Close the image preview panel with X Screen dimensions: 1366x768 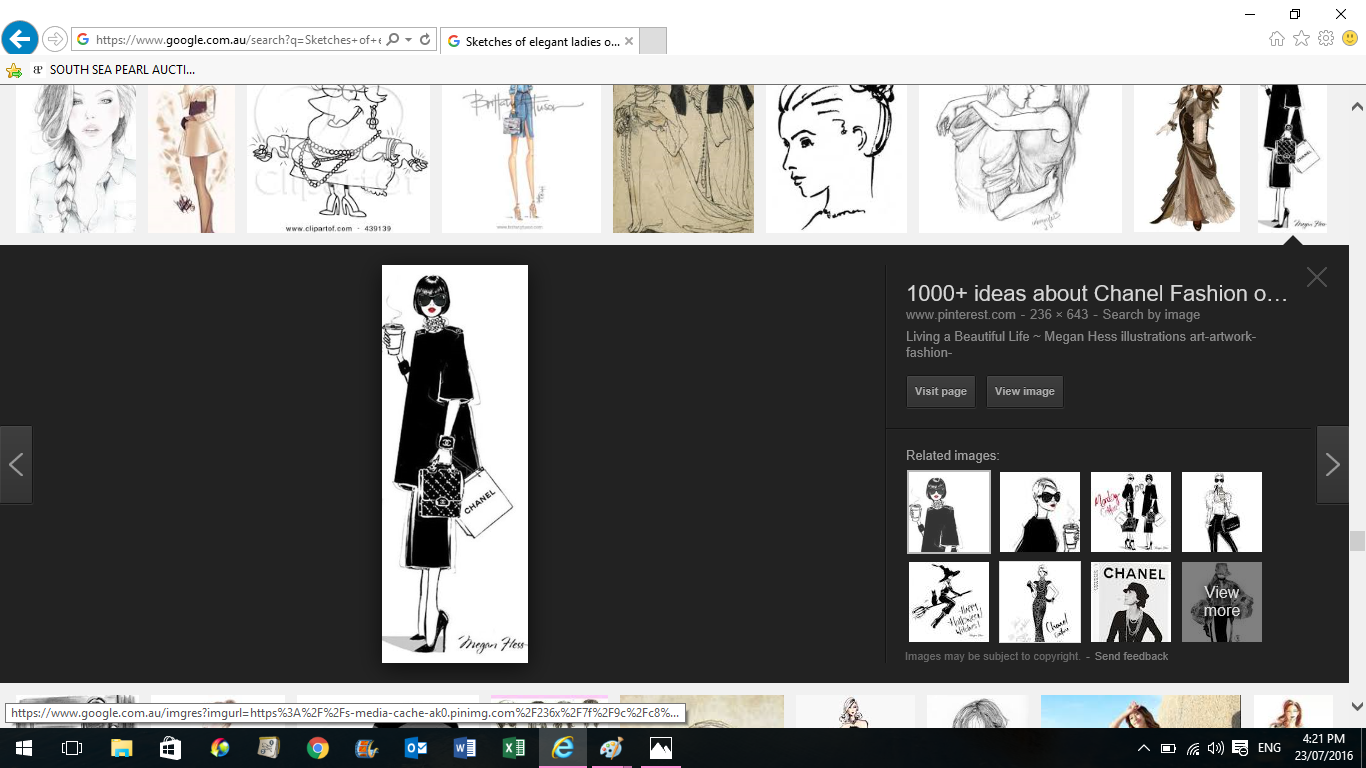pos(1316,278)
